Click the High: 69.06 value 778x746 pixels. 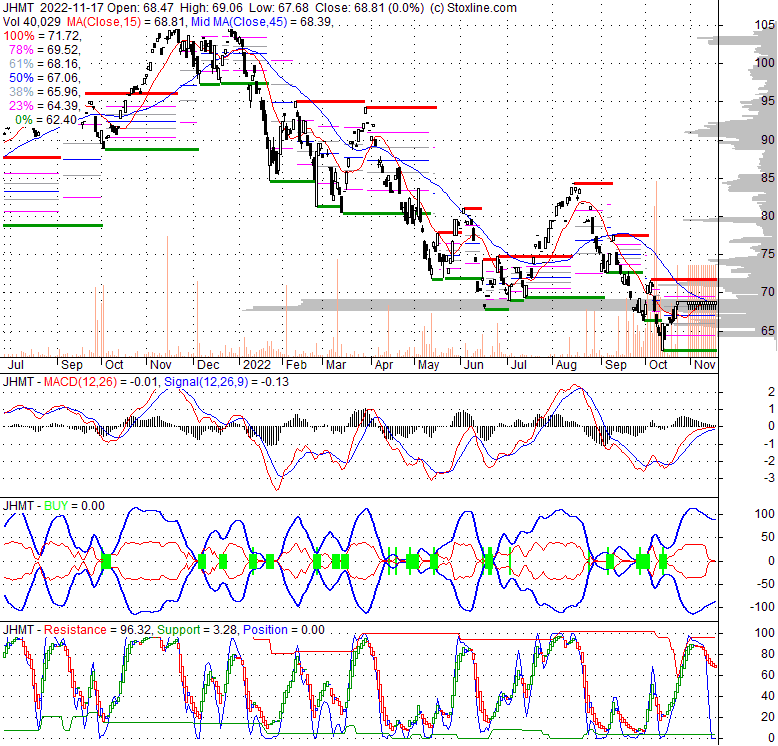pyautogui.click(x=211, y=8)
